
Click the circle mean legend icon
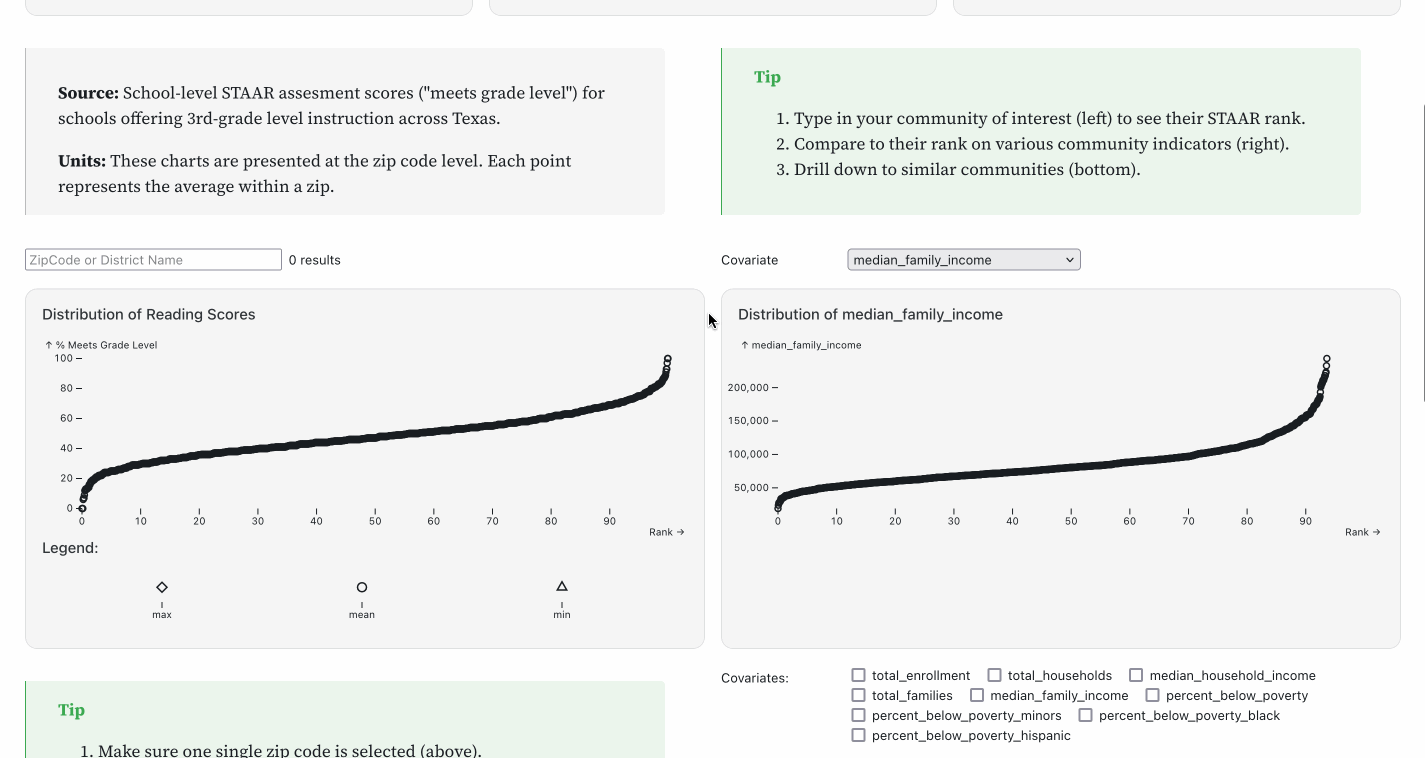pos(362,587)
